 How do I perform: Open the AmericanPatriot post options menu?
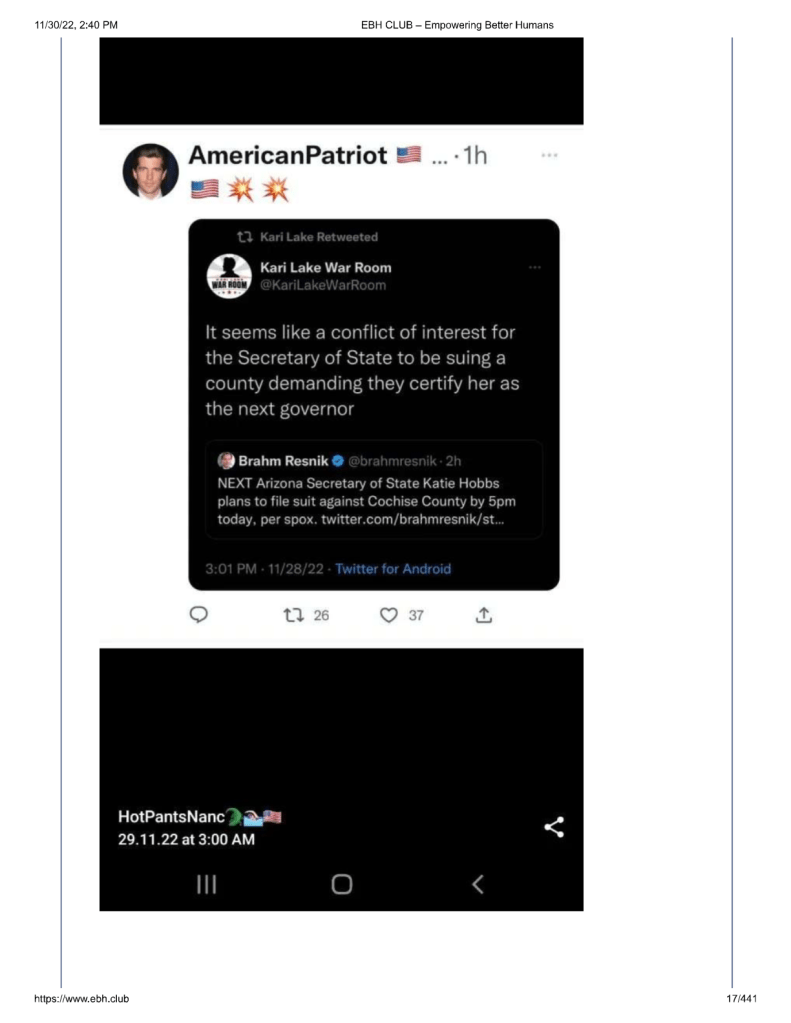point(547,156)
